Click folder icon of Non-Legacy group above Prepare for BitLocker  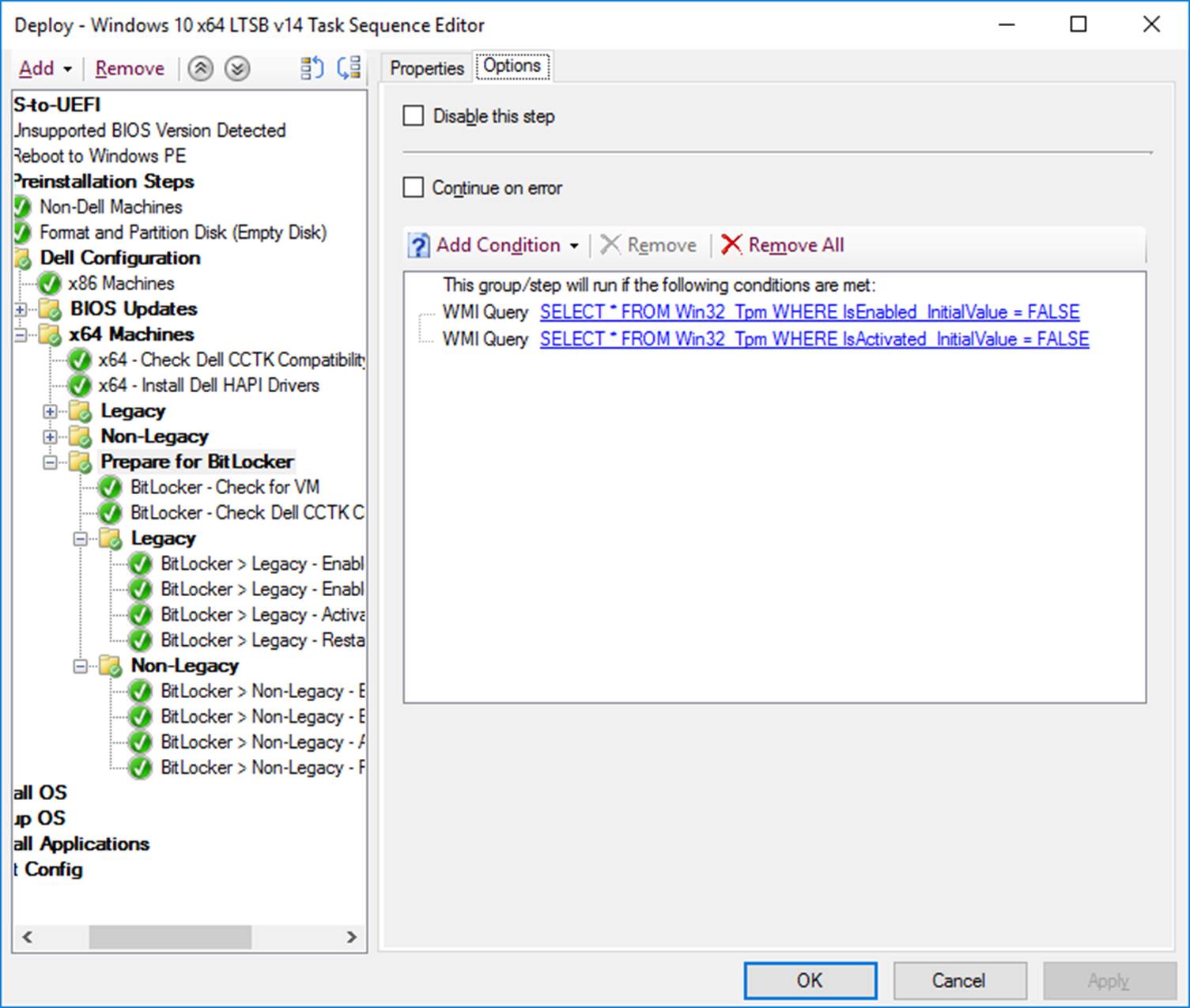(x=80, y=436)
